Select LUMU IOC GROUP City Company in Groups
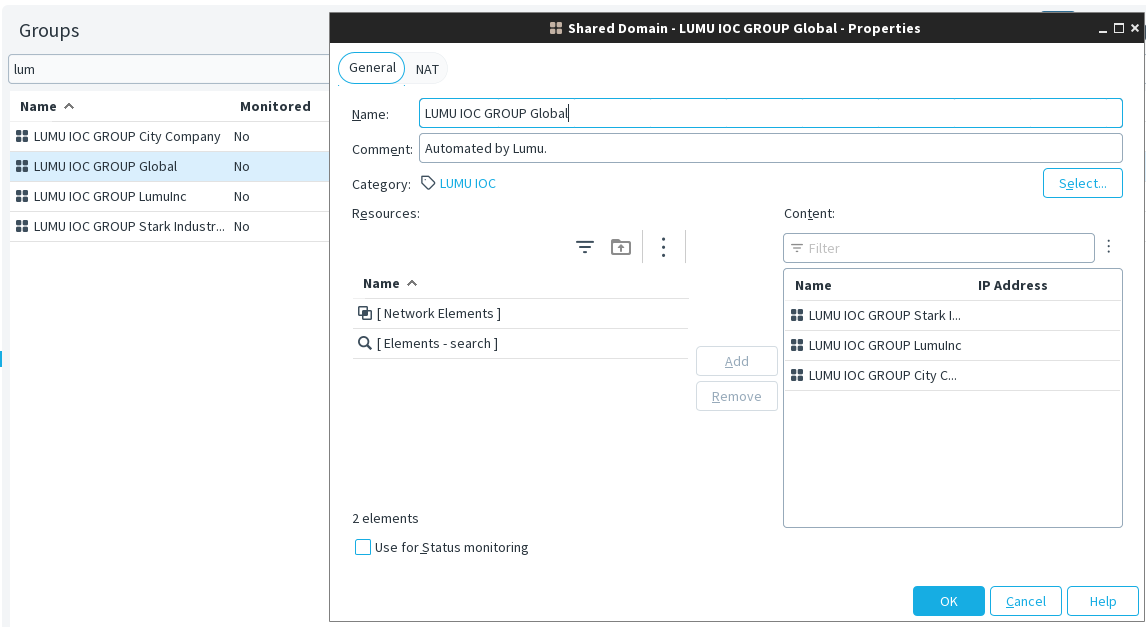 pyautogui.click(x=127, y=137)
